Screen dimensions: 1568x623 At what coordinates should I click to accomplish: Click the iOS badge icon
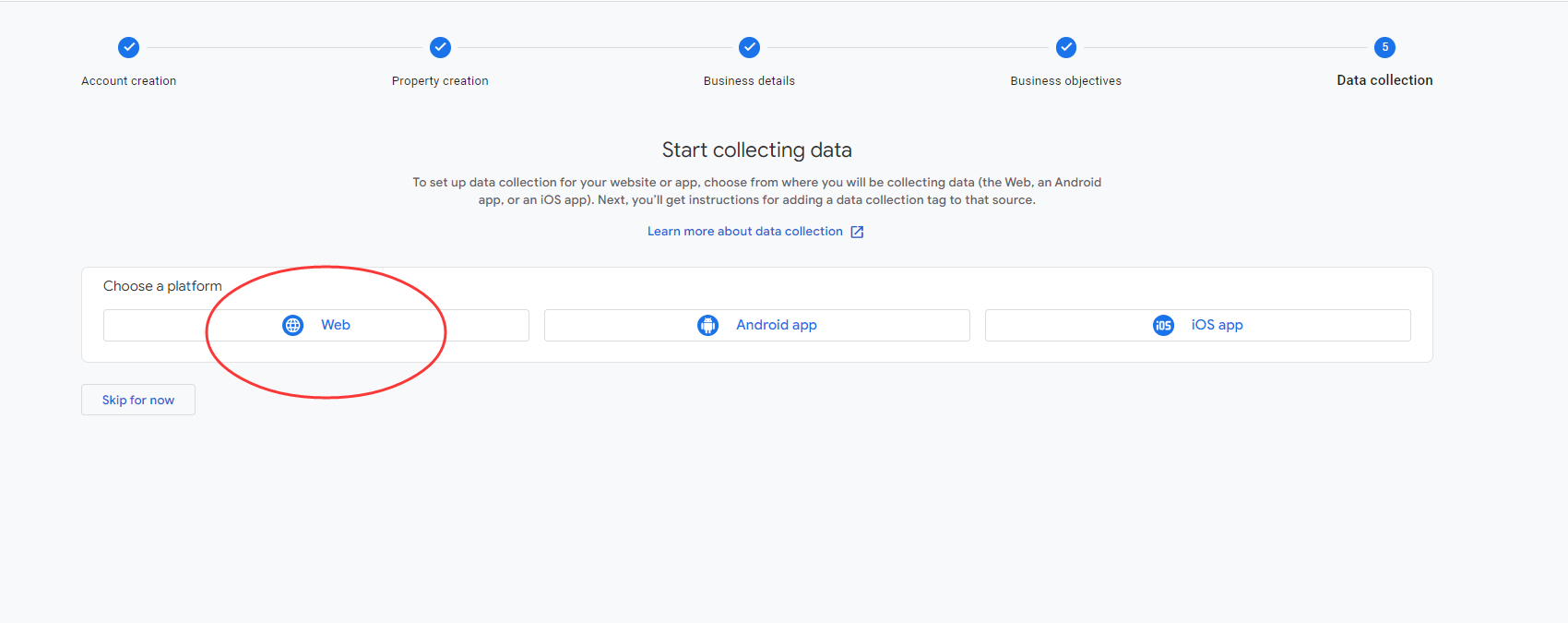[1163, 325]
